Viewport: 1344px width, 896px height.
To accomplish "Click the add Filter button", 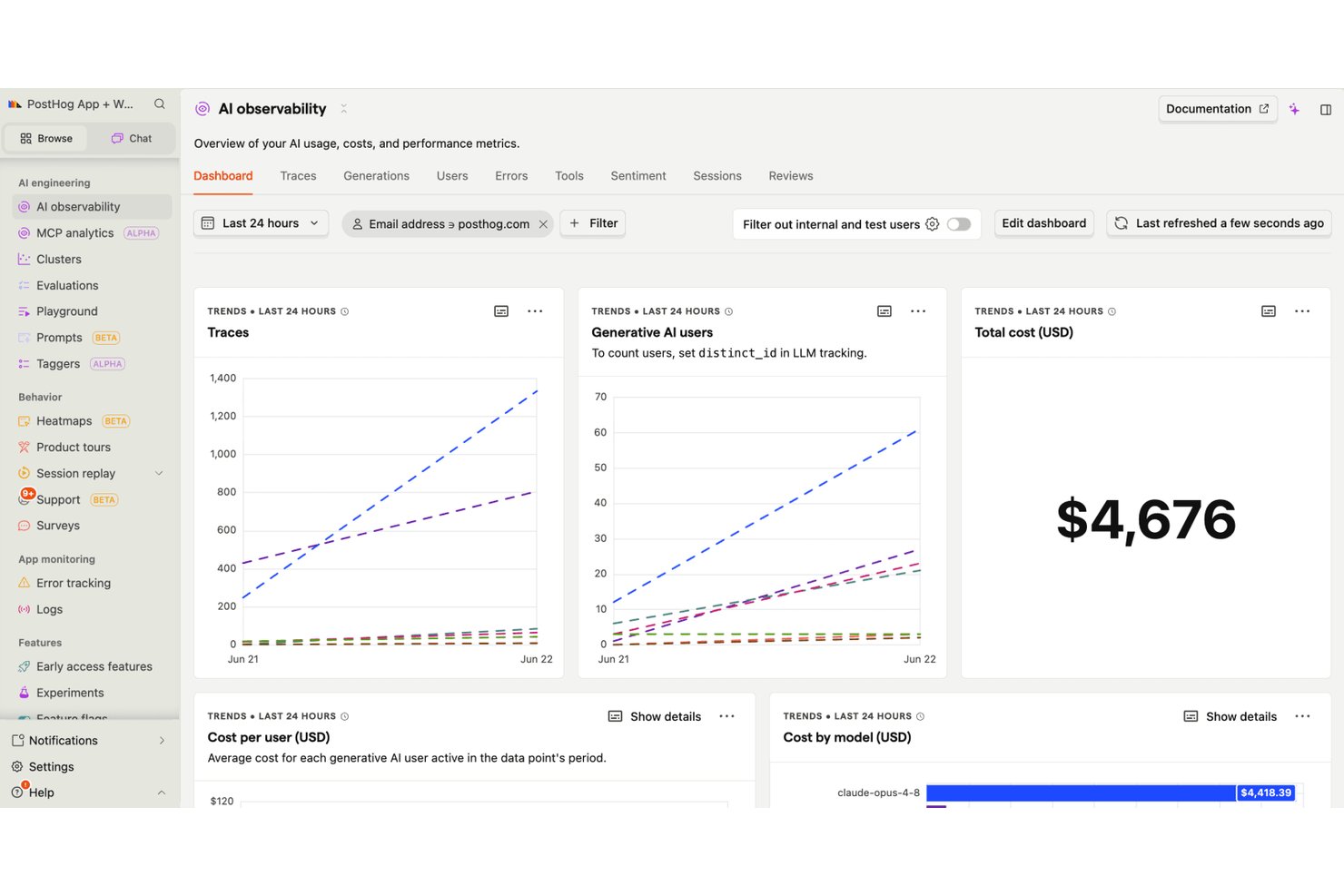I will pyautogui.click(x=593, y=223).
